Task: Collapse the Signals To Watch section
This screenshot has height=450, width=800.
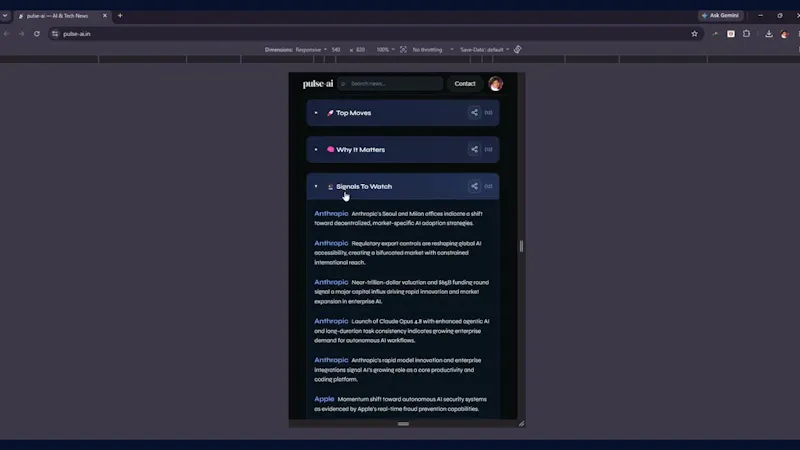Action: pyautogui.click(x=316, y=186)
